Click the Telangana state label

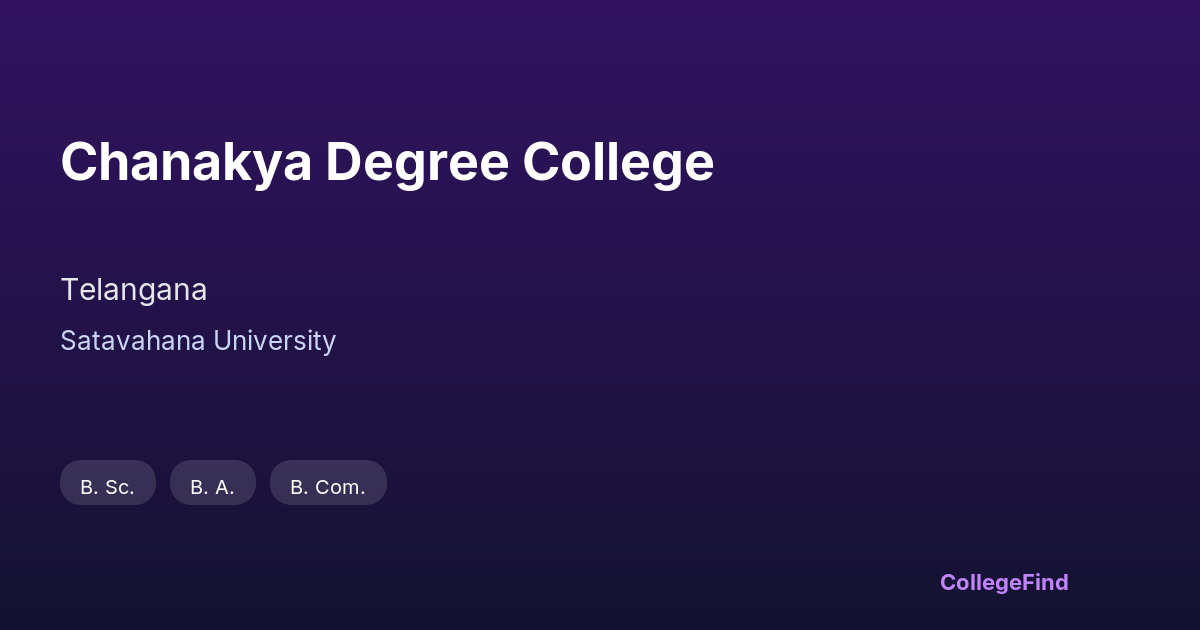134,290
